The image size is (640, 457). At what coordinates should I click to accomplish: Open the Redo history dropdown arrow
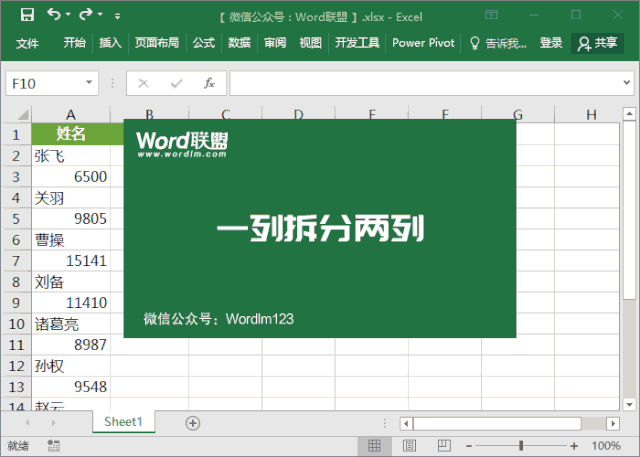(100, 15)
